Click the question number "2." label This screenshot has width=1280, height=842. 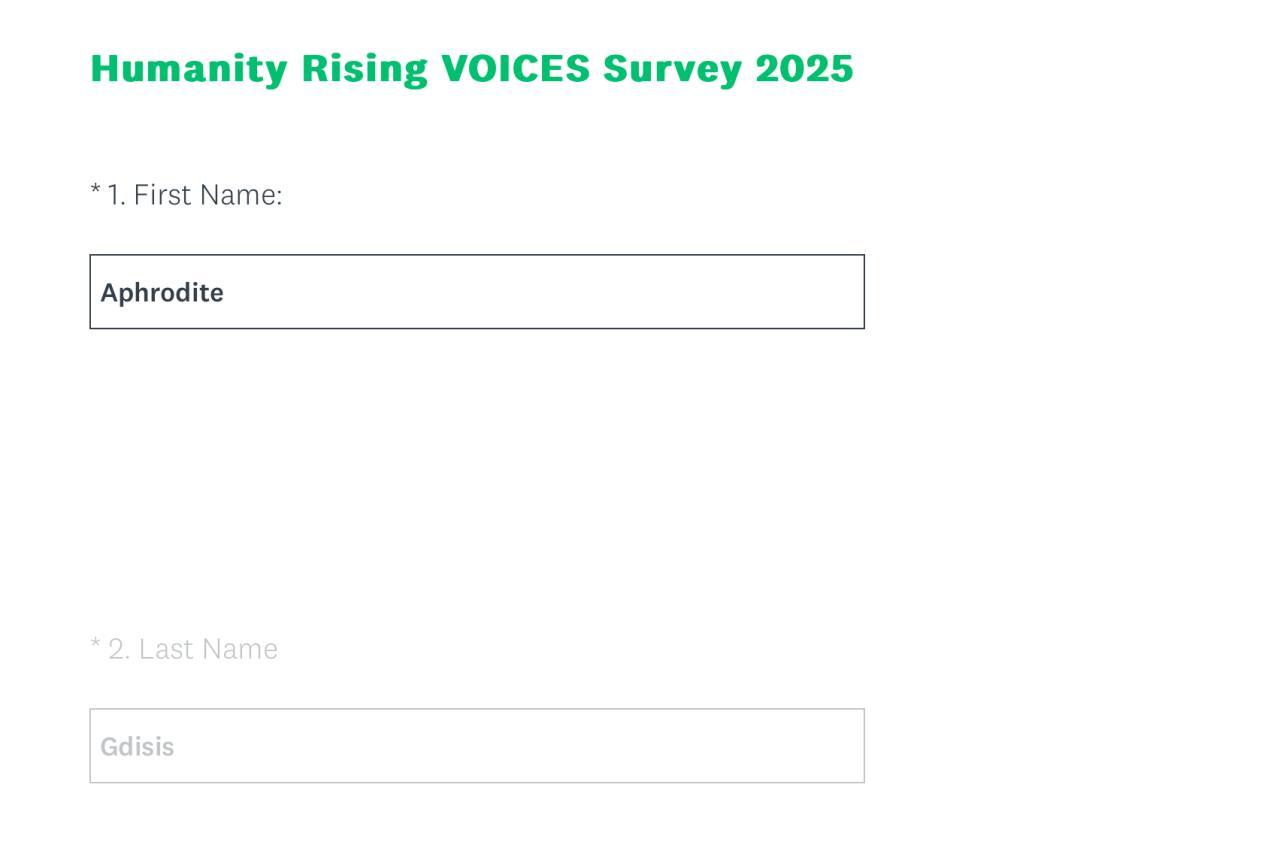pyautogui.click(x=118, y=649)
